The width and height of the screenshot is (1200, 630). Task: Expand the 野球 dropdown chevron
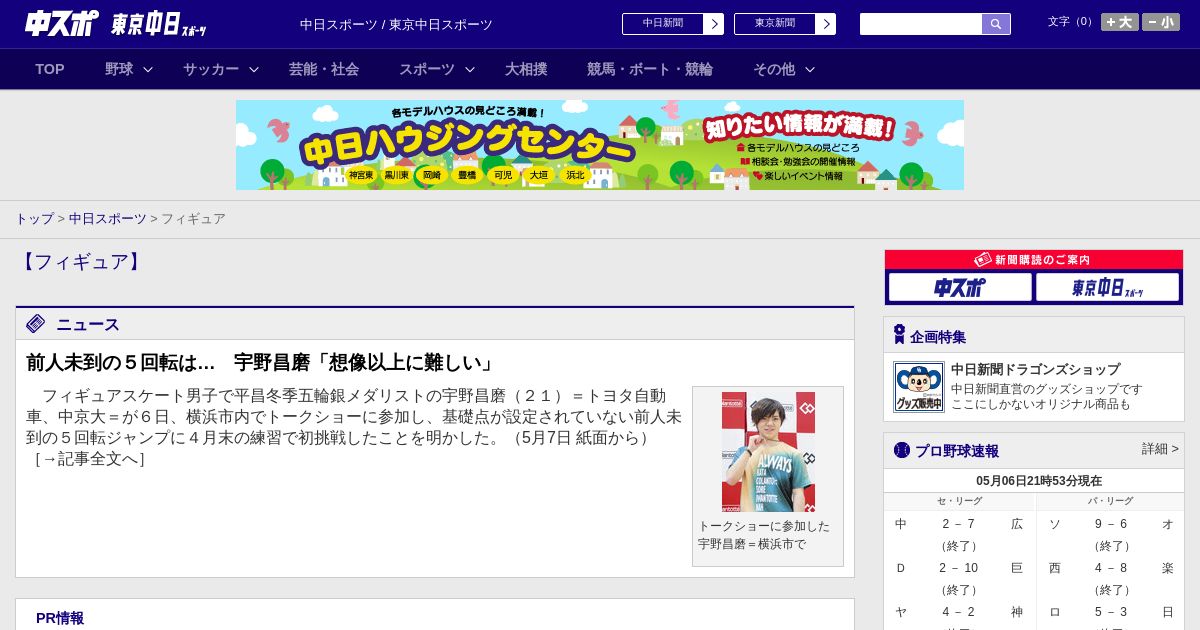[148, 69]
